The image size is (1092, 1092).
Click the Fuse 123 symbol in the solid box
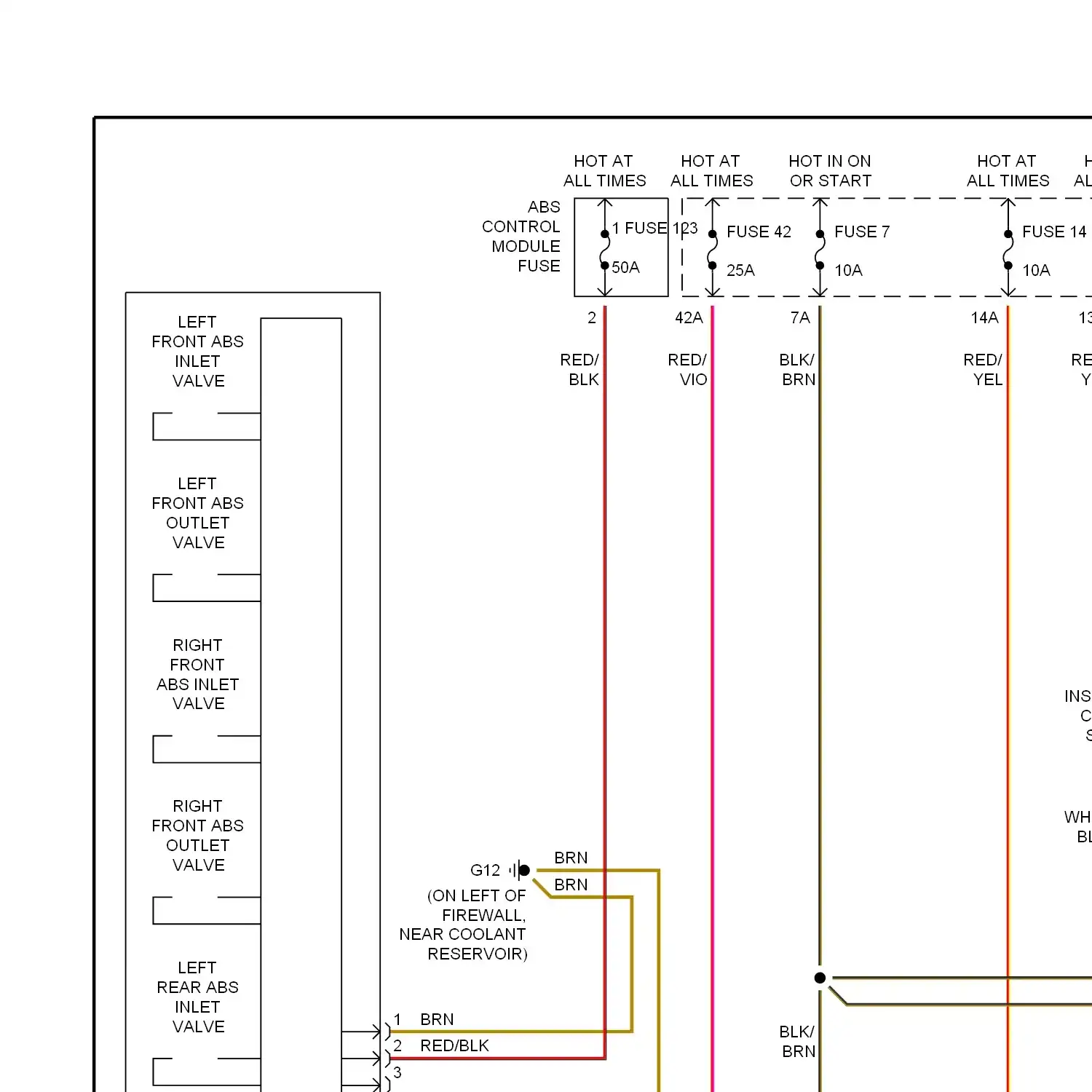click(x=604, y=248)
